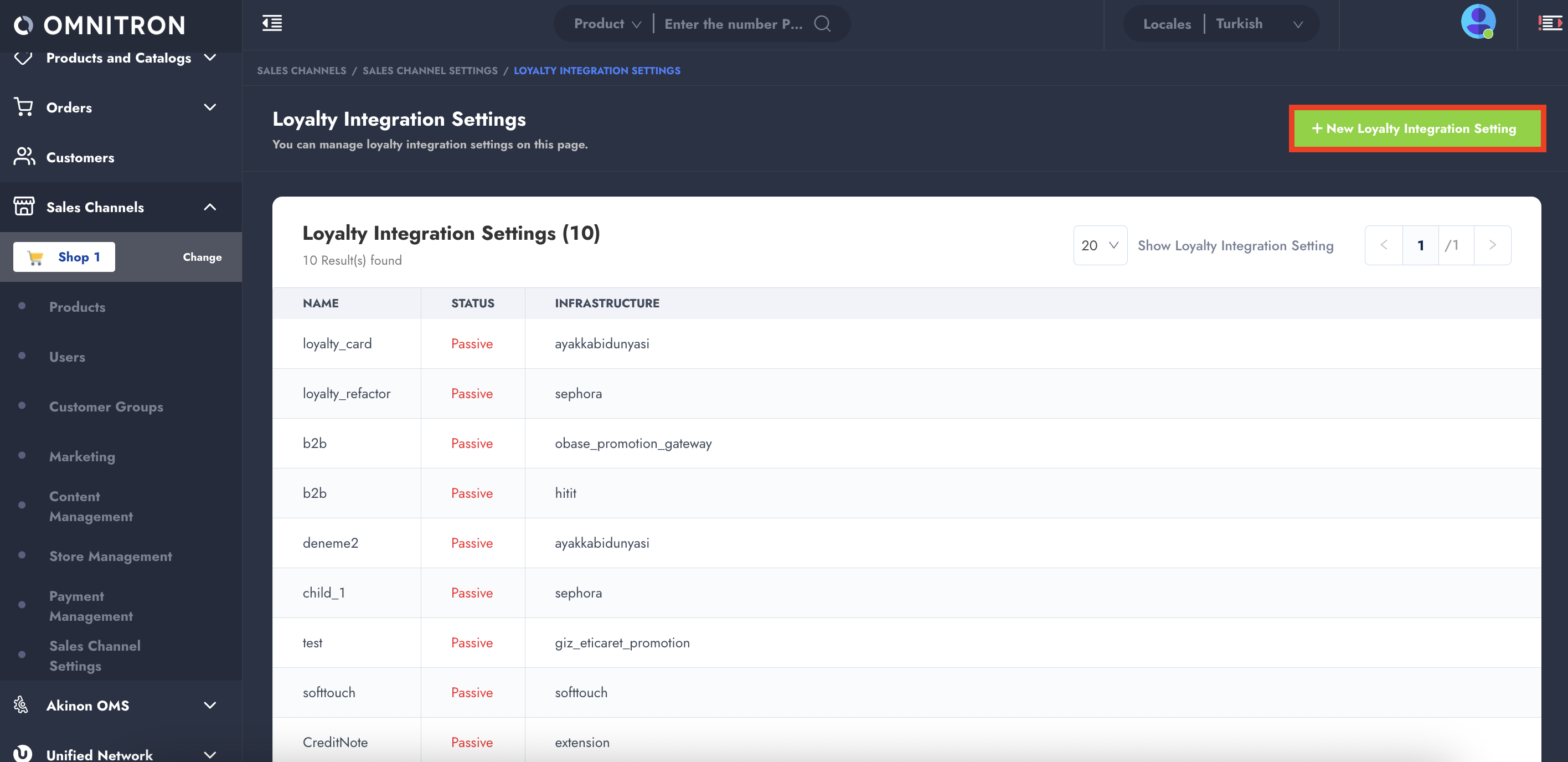This screenshot has width=1568, height=762.
Task: Open the 20 per-page size dropdown
Action: [1099, 245]
